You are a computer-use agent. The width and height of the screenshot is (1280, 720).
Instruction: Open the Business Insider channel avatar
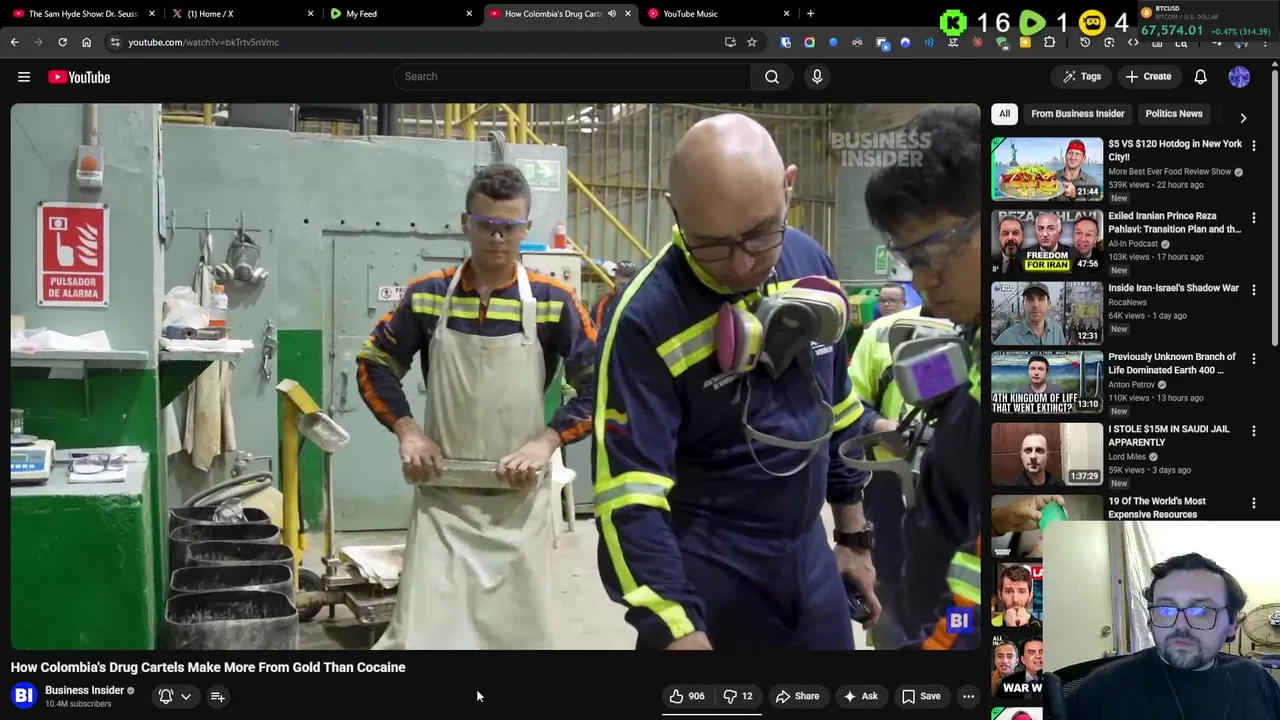(24, 696)
